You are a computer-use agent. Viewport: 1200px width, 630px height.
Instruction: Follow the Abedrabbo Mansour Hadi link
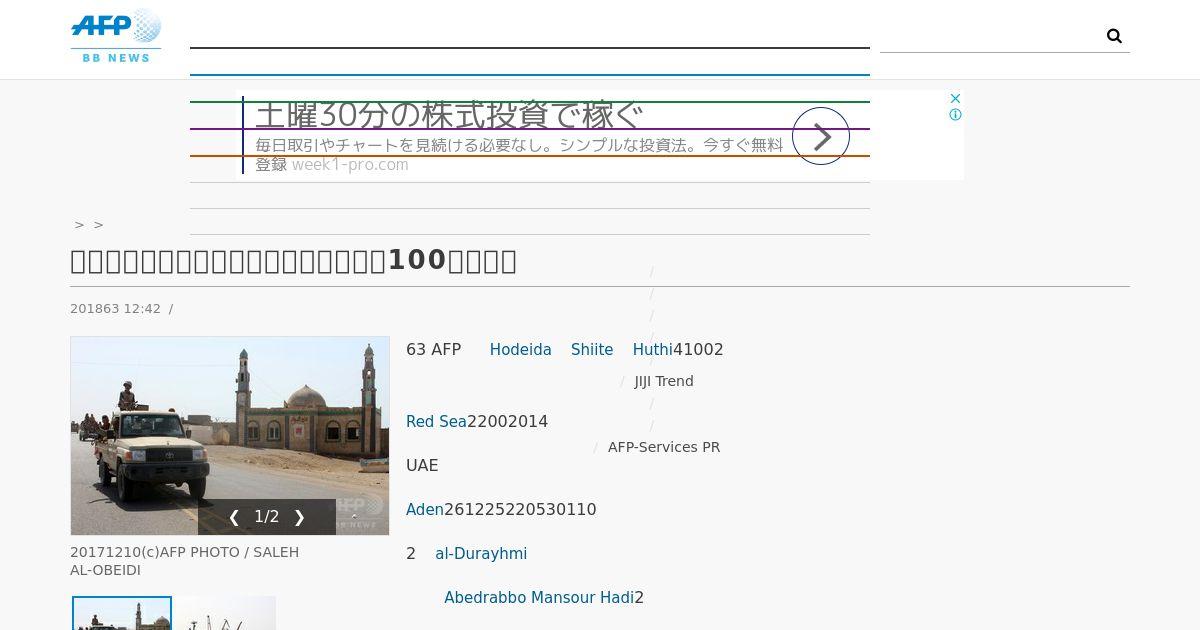click(539, 598)
